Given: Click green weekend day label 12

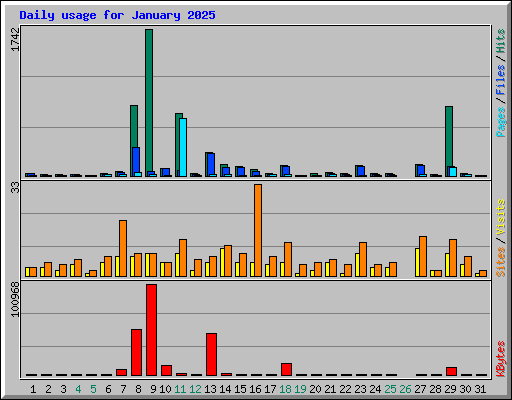Looking at the screenshot, I should [x=195, y=389].
